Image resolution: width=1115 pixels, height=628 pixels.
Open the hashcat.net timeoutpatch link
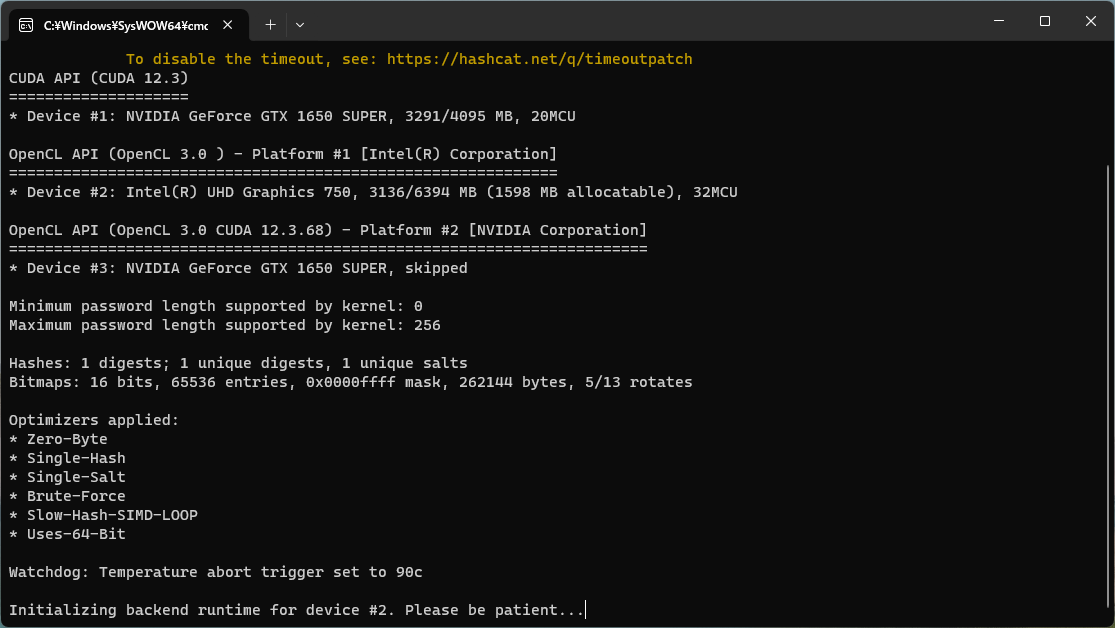(539, 59)
